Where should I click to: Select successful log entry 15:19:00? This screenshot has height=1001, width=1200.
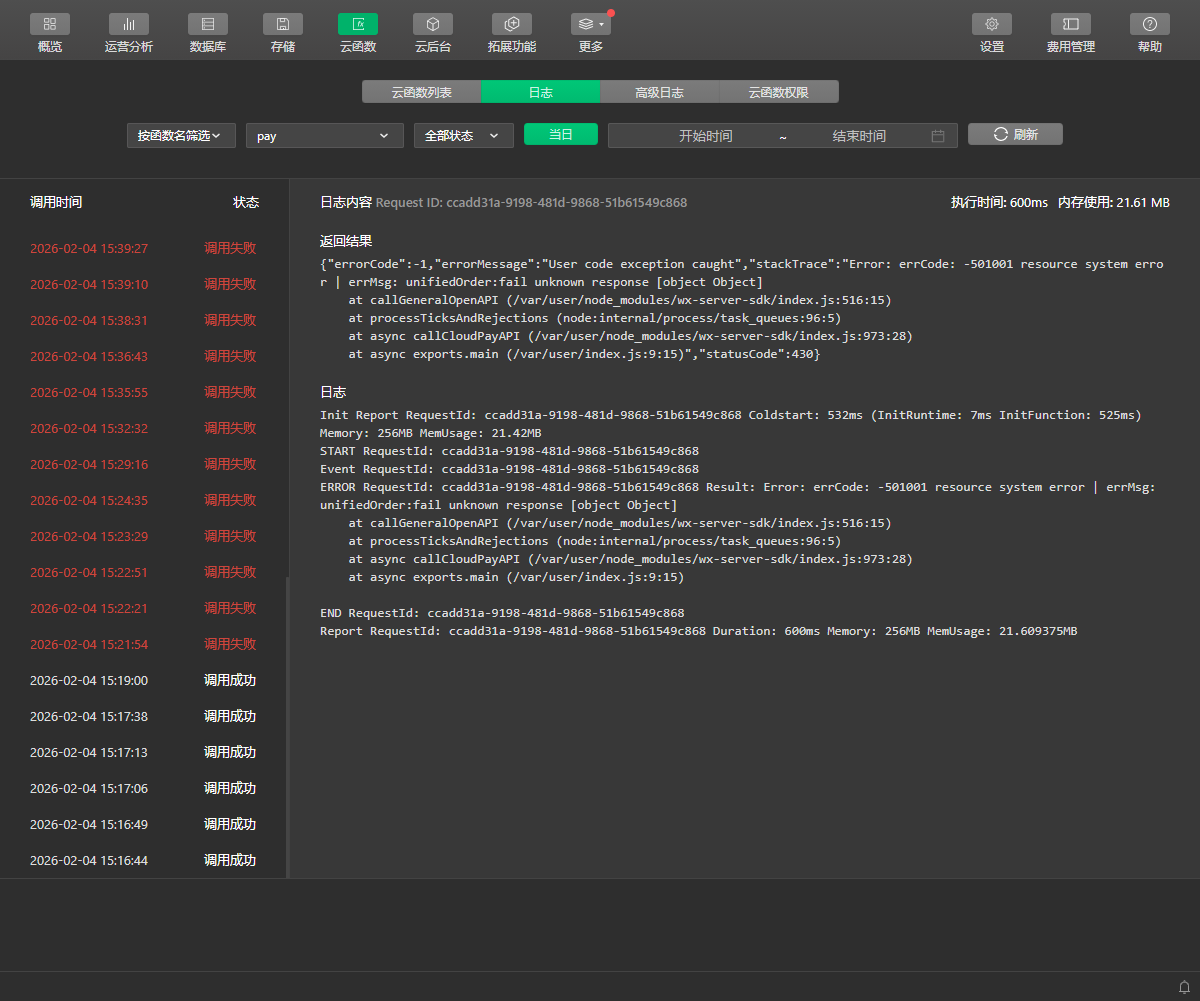click(x=144, y=680)
